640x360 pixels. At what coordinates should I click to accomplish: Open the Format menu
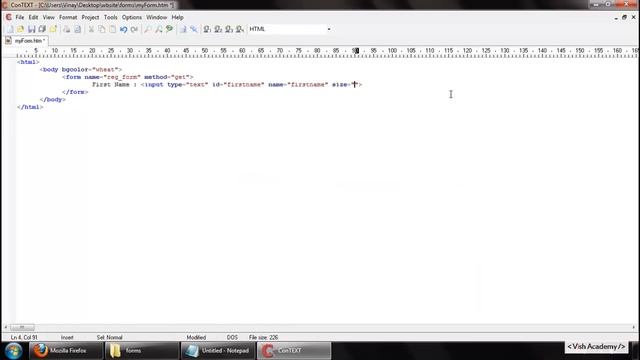pos(68,18)
